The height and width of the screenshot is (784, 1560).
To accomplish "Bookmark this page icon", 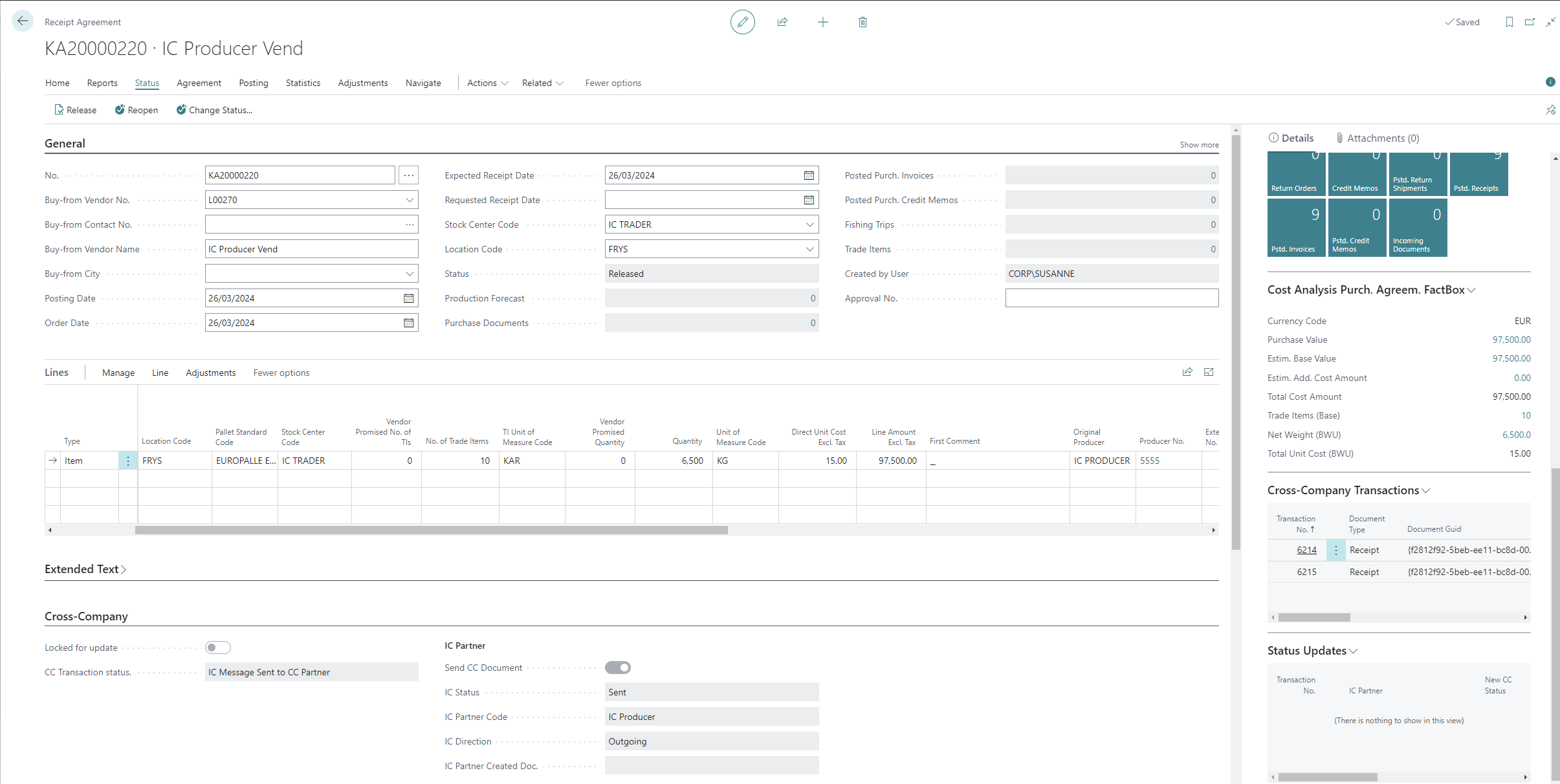I will 1509,22.
